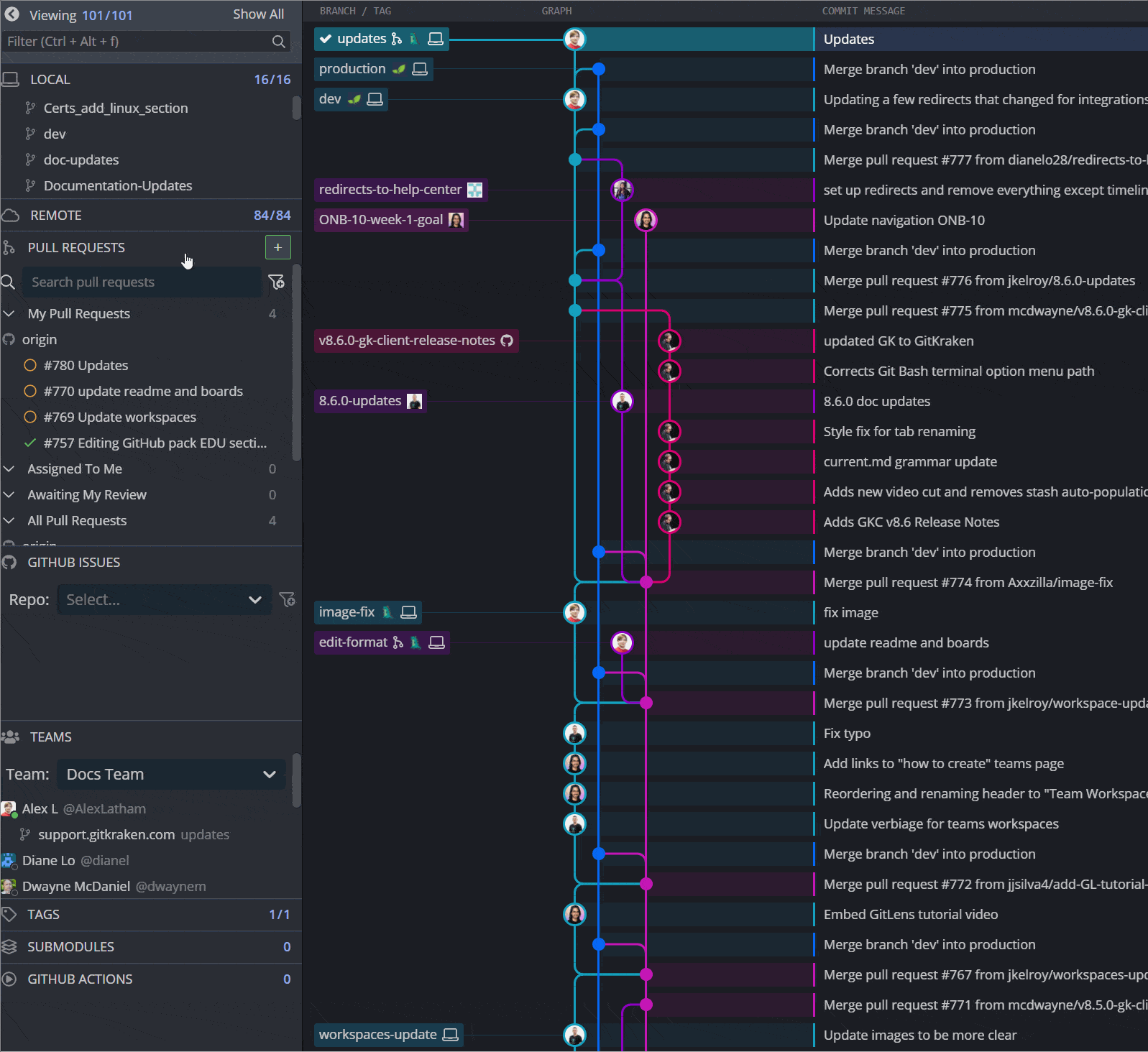Click the GitHub icon on v8.6.0-gk-client-release-notes label

[508, 341]
